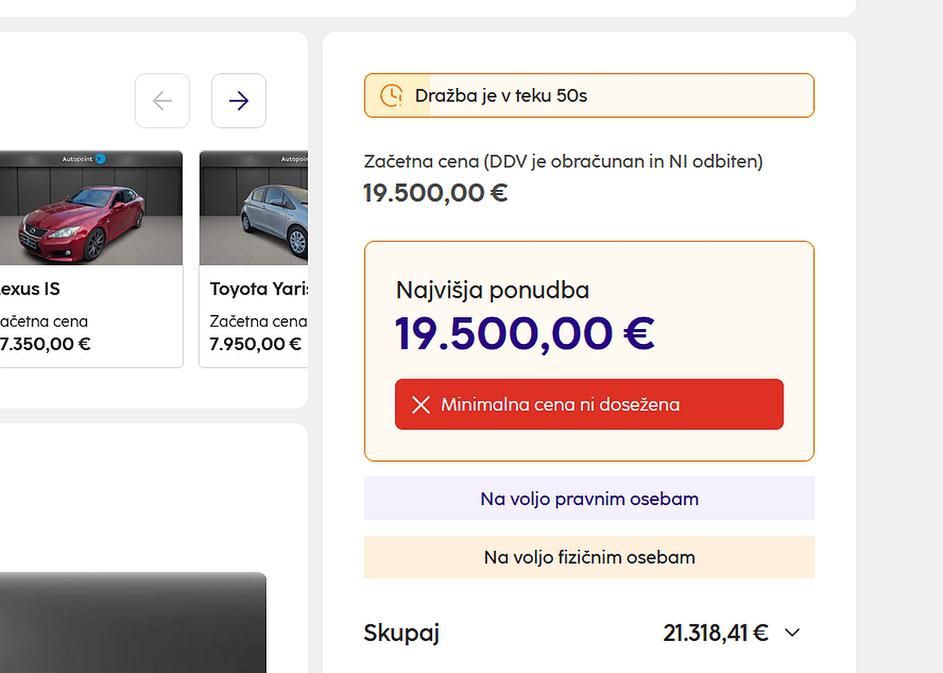The width and height of the screenshot is (943, 673).
Task: Click the clock icon in the auction banner
Action: [391, 96]
